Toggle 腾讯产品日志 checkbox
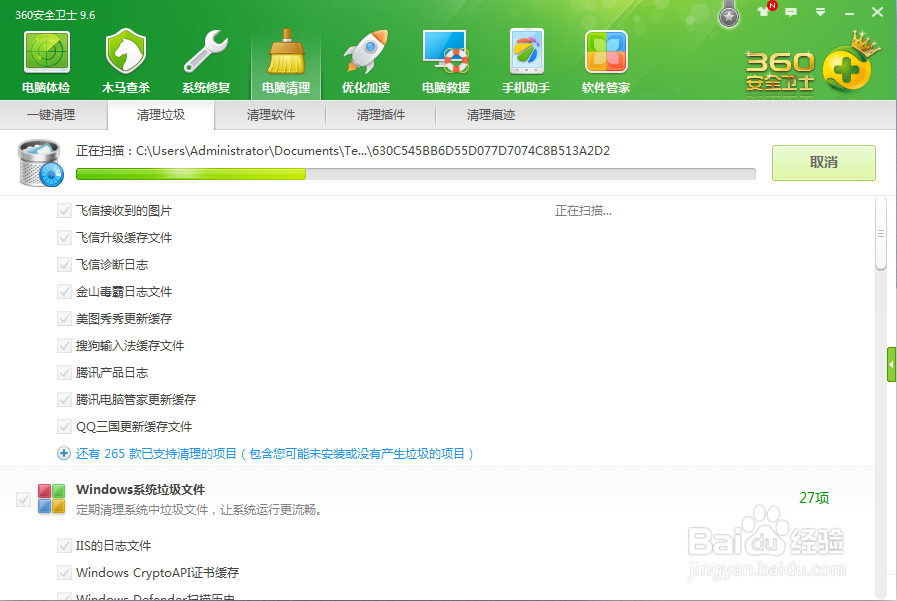This screenshot has width=897, height=601. point(64,373)
